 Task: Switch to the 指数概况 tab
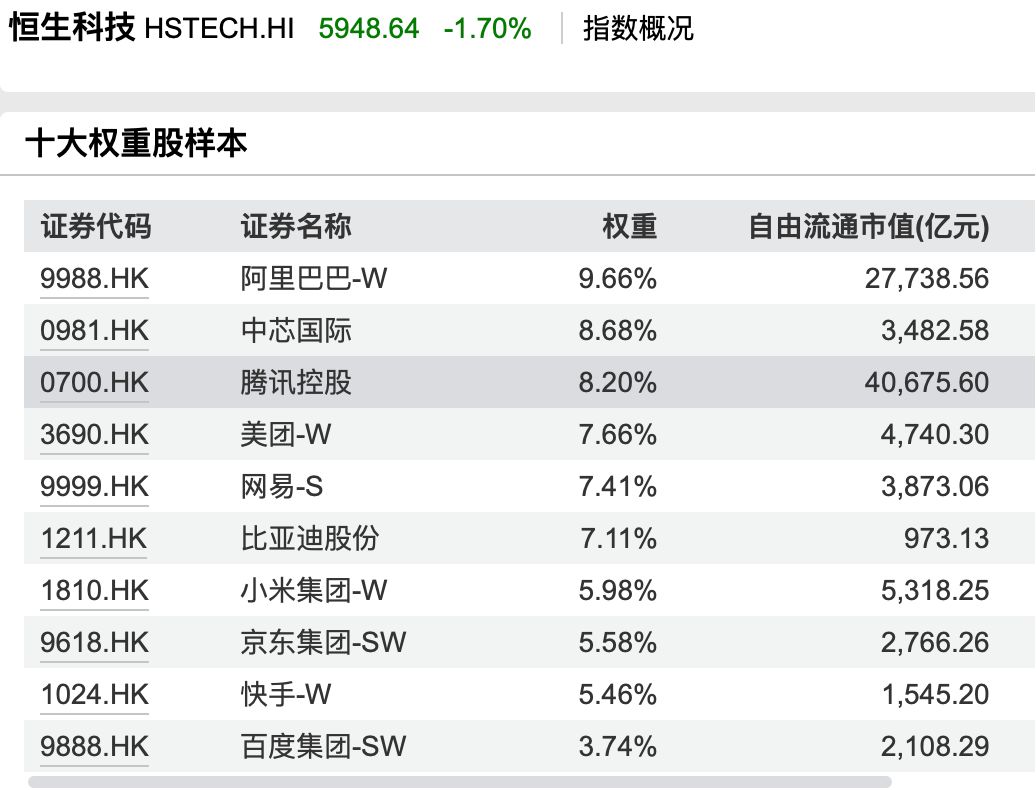[x=638, y=28]
